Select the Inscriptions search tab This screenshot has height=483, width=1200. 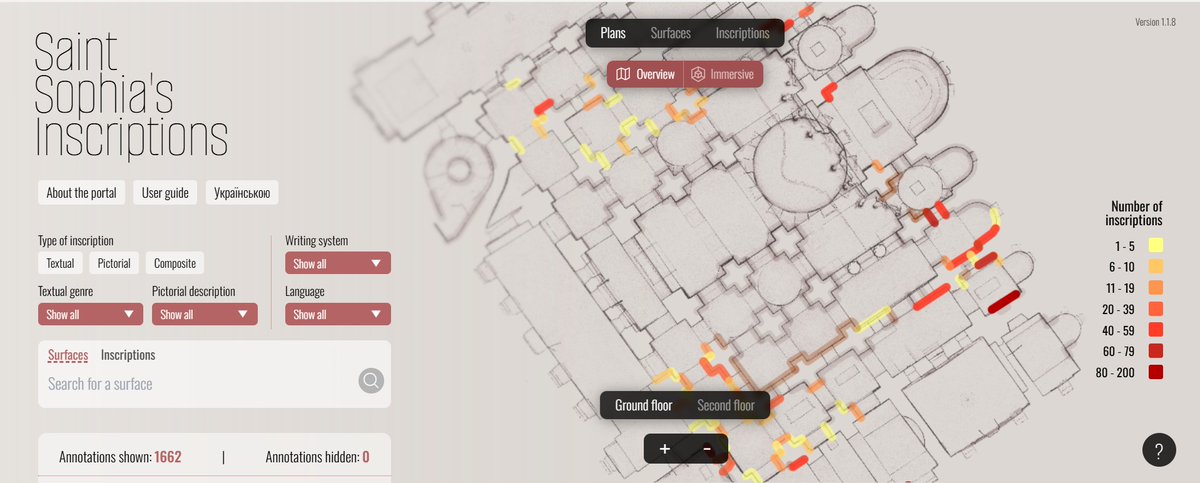pos(128,355)
